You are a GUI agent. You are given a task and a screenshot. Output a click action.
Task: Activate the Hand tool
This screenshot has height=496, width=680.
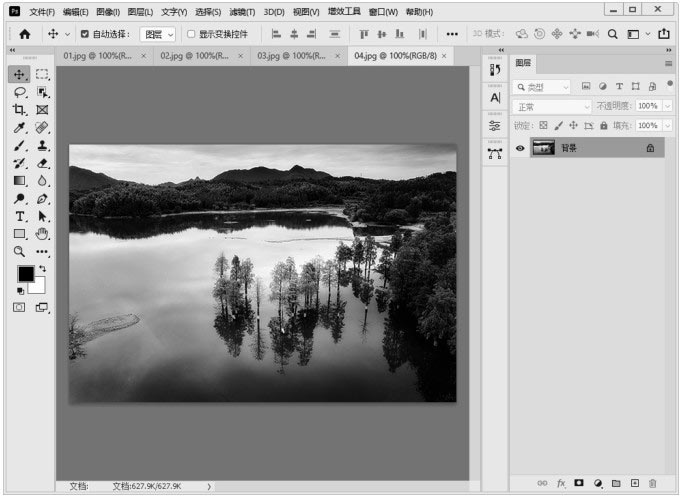(x=42, y=234)
